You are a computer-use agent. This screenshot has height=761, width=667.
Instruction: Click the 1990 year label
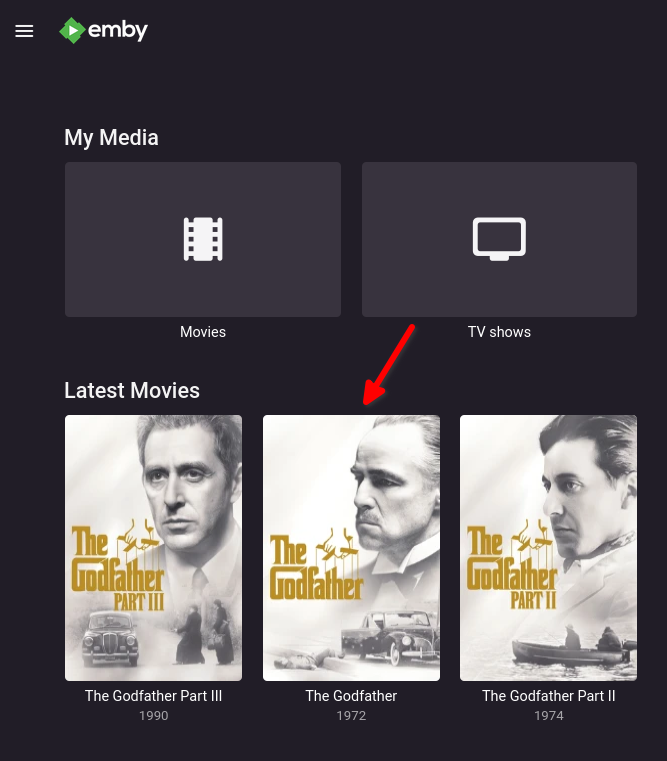153,716
